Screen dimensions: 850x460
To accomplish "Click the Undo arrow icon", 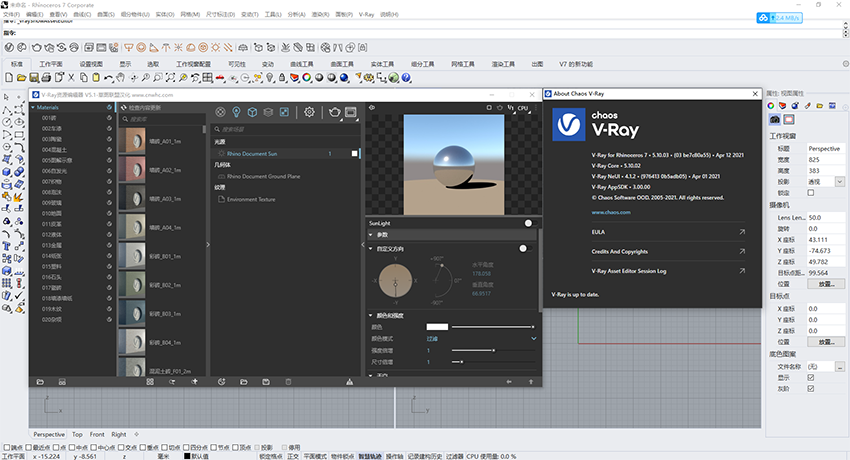I will [x=108, y=78].
